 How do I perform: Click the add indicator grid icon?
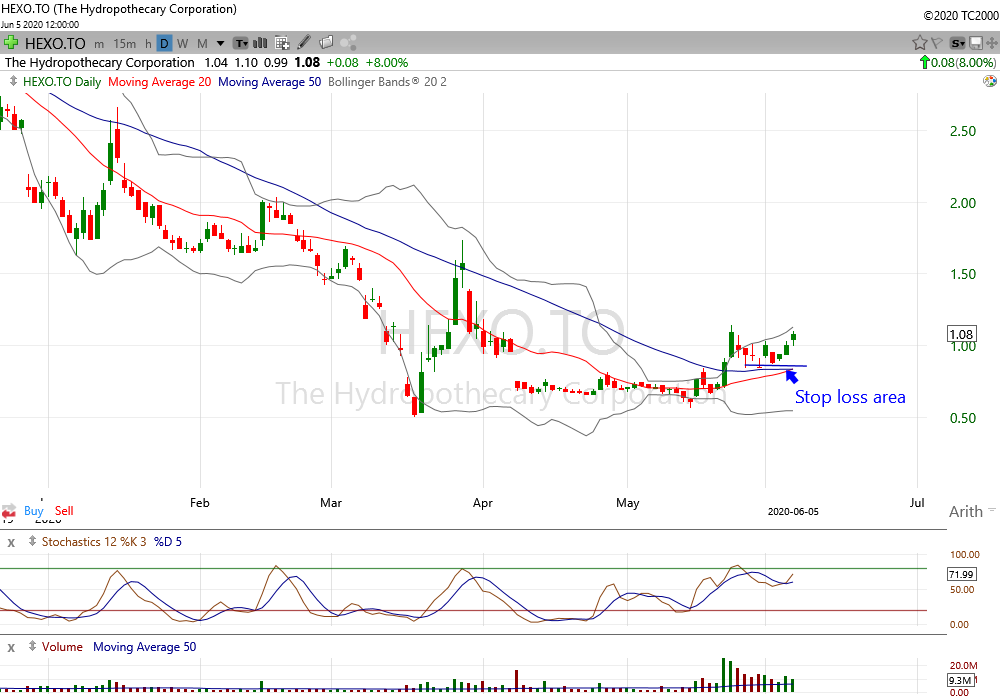tap(282, 43)
